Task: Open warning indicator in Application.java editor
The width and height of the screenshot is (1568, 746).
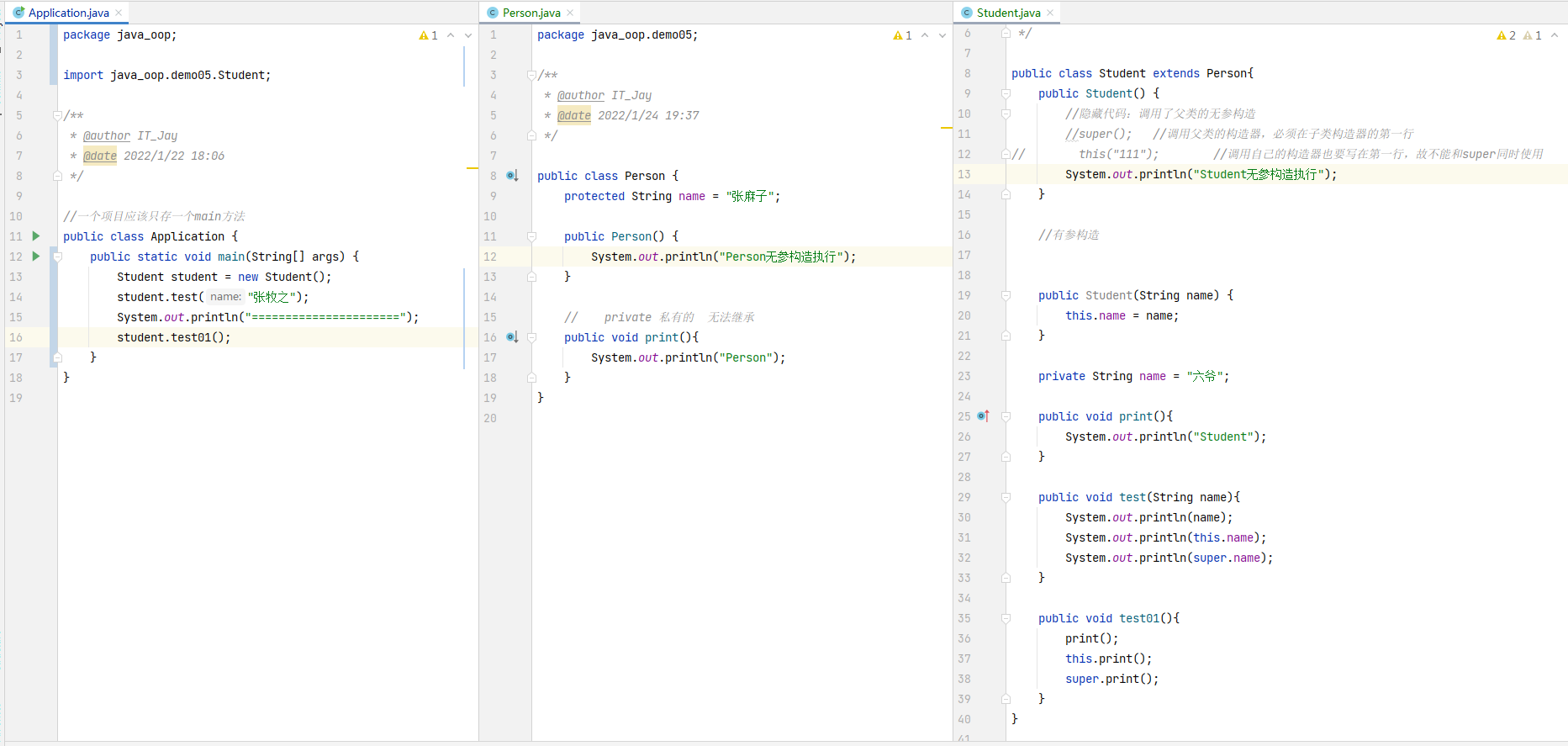Action: [x=428, y=35]
